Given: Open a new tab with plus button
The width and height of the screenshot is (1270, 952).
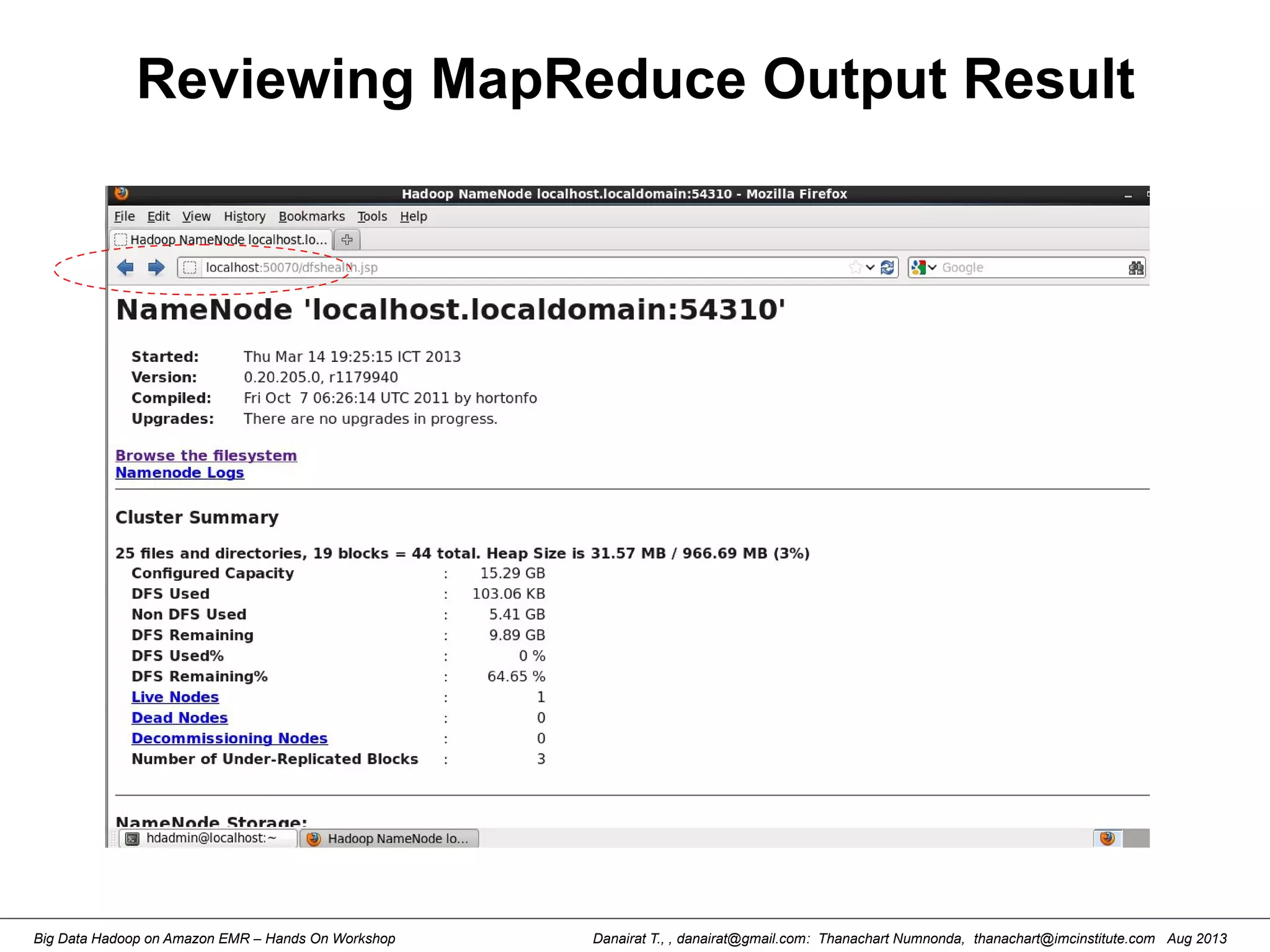Looking at the screenshot, I should (x=347, y=240).
